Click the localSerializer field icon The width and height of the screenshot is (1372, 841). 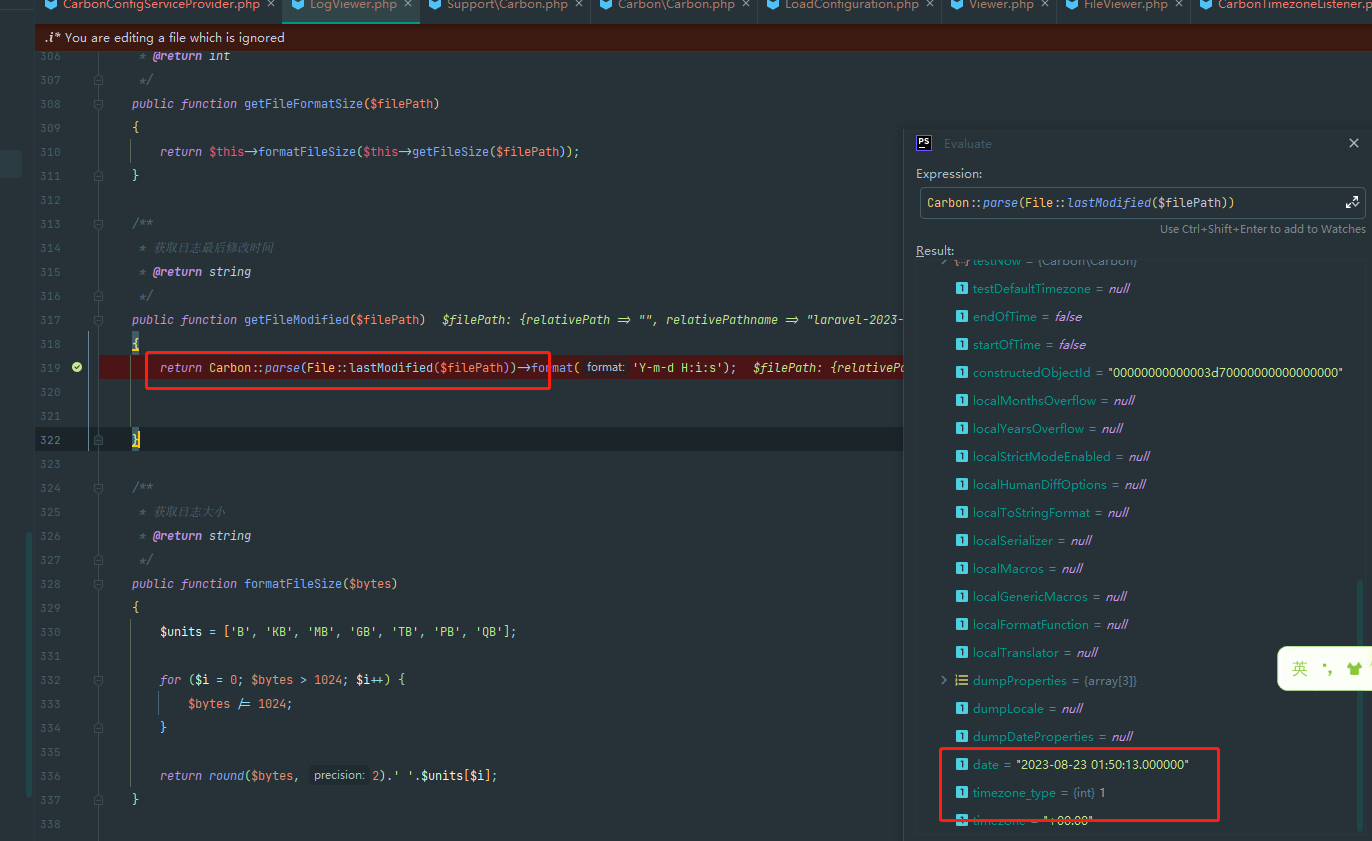[x=961, y=540]
